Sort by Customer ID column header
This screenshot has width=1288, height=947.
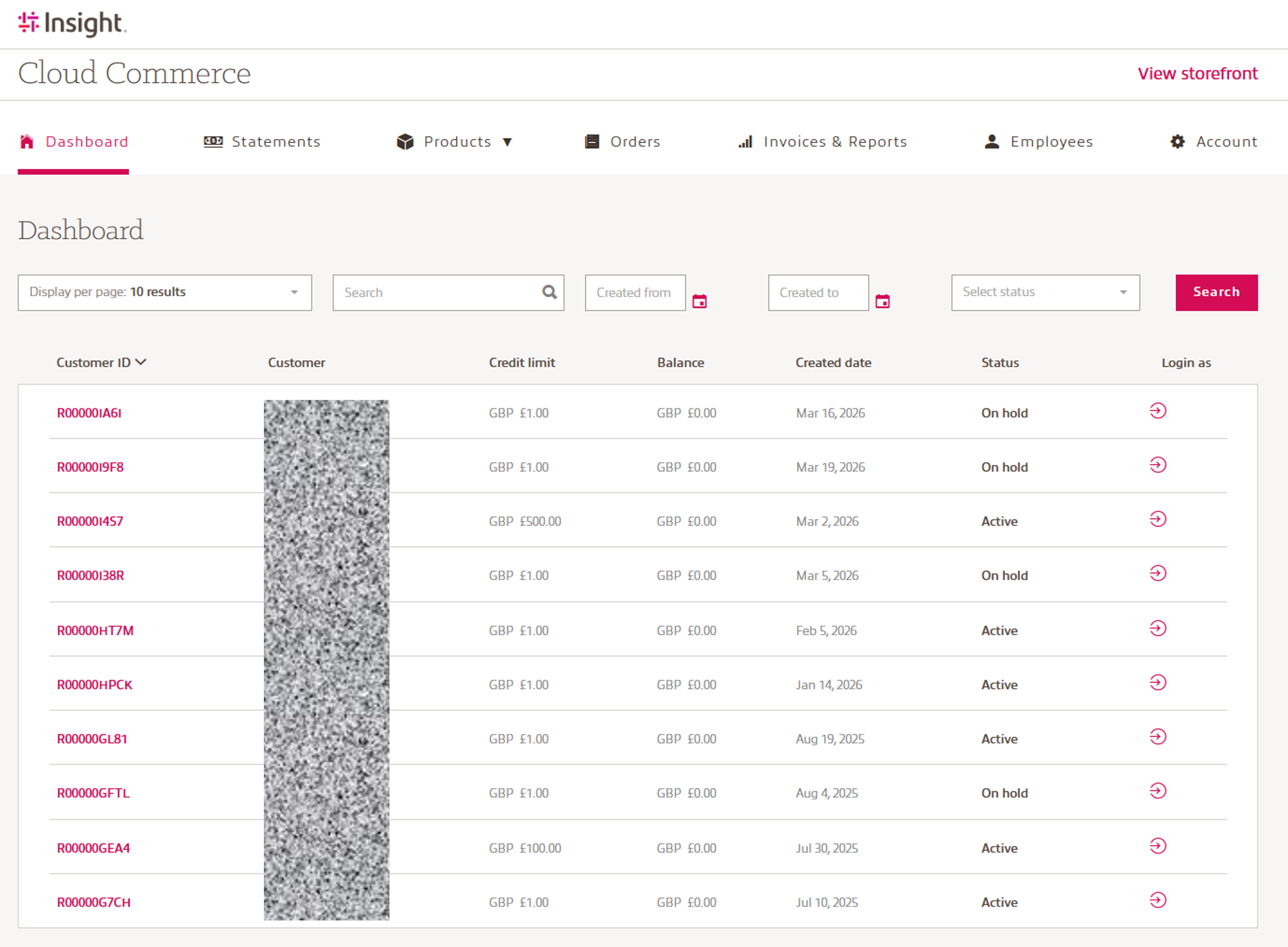(101, 363)
